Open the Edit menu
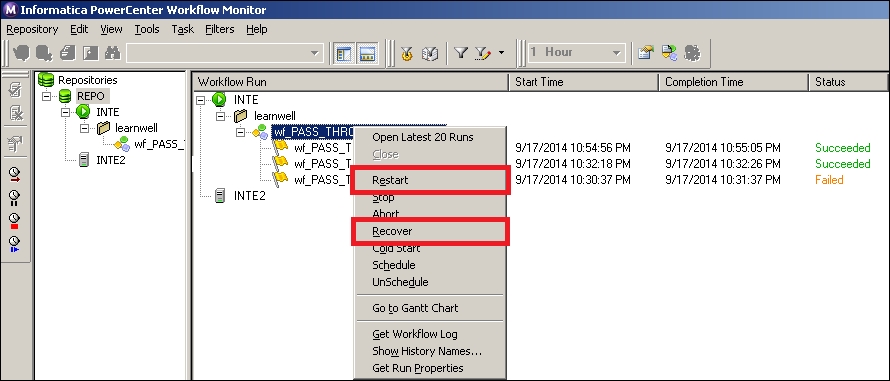This screenshot has height=381, width=890. [x=79, y=29]
